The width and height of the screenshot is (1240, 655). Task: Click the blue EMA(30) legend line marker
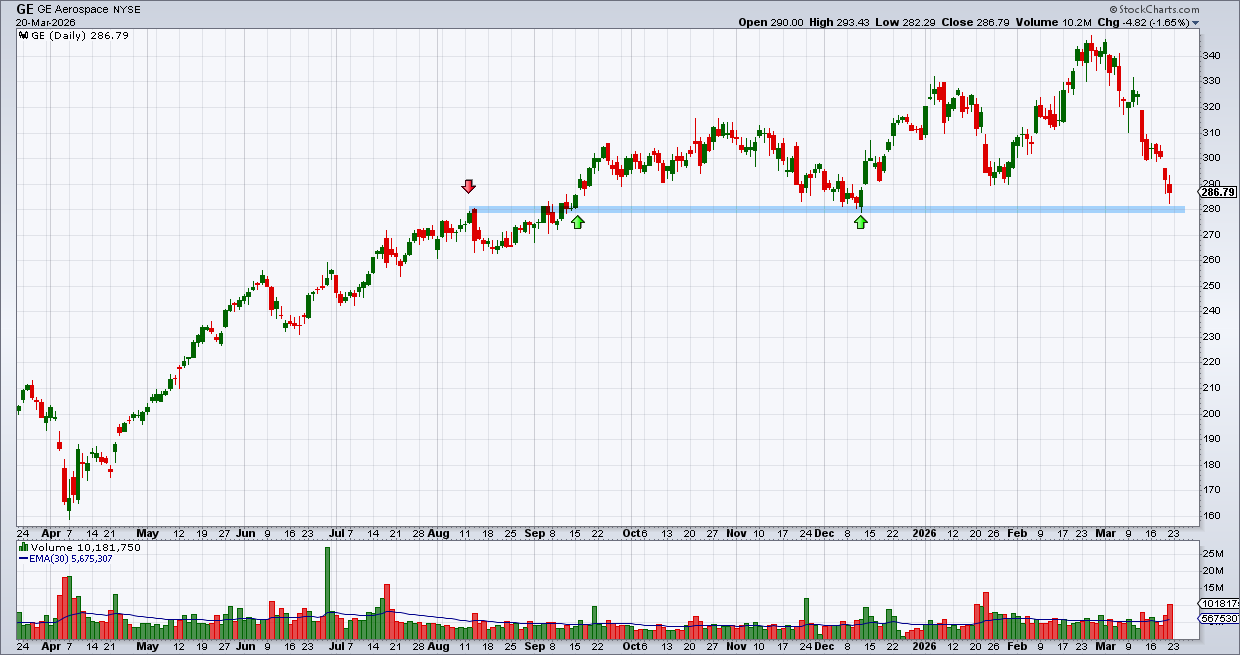click(x=23, y=560)
